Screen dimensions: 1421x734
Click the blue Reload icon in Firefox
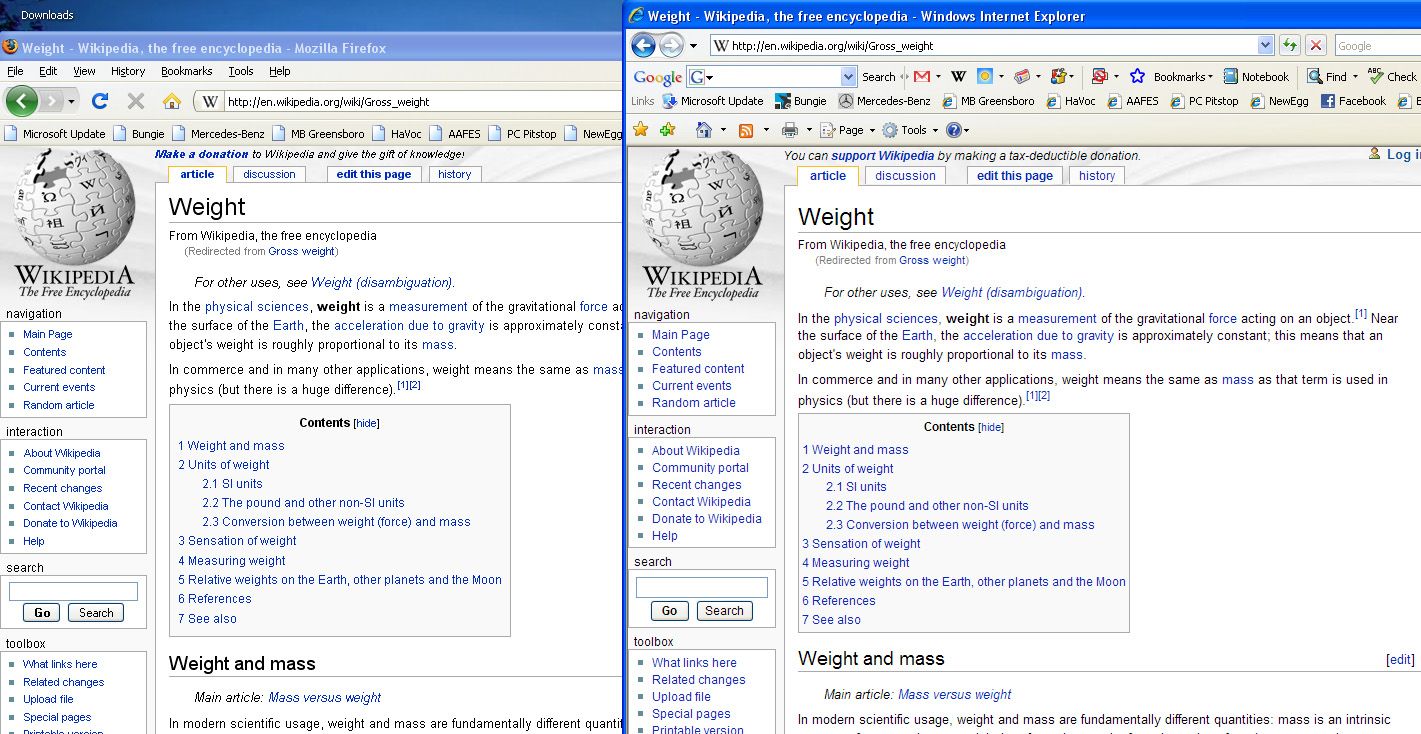[x=100, y=101]
